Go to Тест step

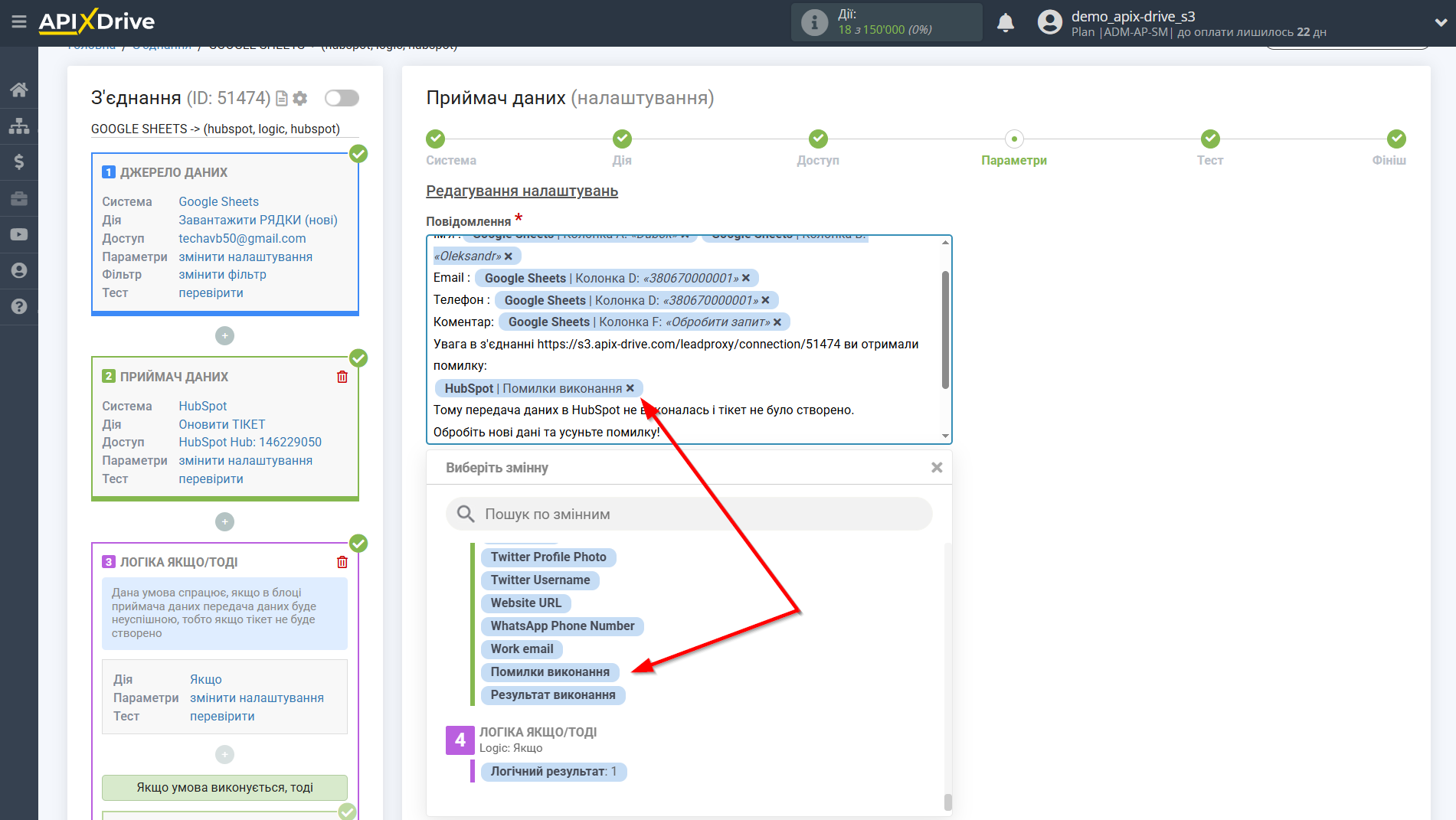click(1210, 139)
